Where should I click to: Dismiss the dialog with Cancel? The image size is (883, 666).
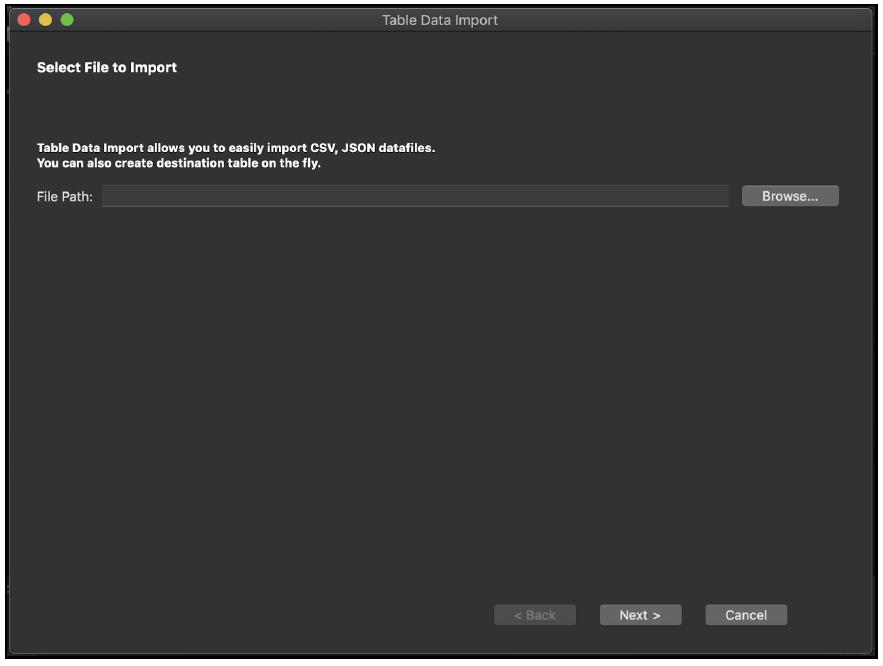pyautogui.click(x=746, y=615)
